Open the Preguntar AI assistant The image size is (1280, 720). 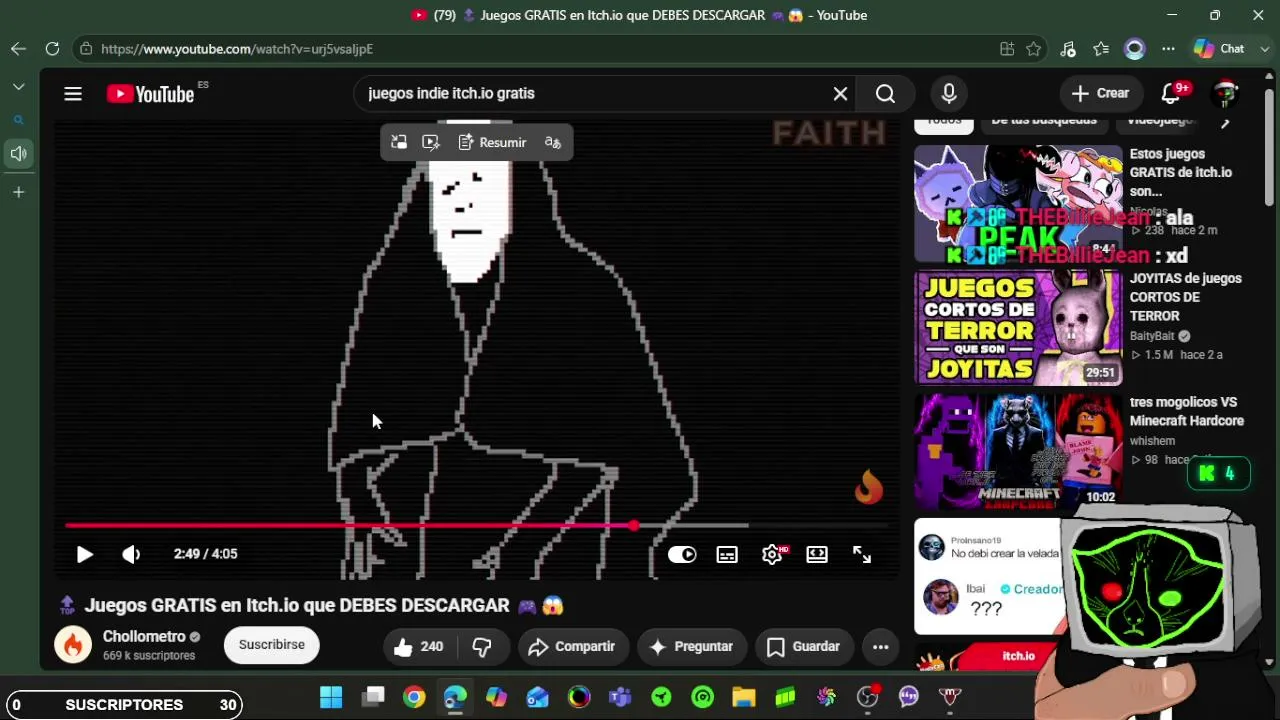(x=691, y=647)
